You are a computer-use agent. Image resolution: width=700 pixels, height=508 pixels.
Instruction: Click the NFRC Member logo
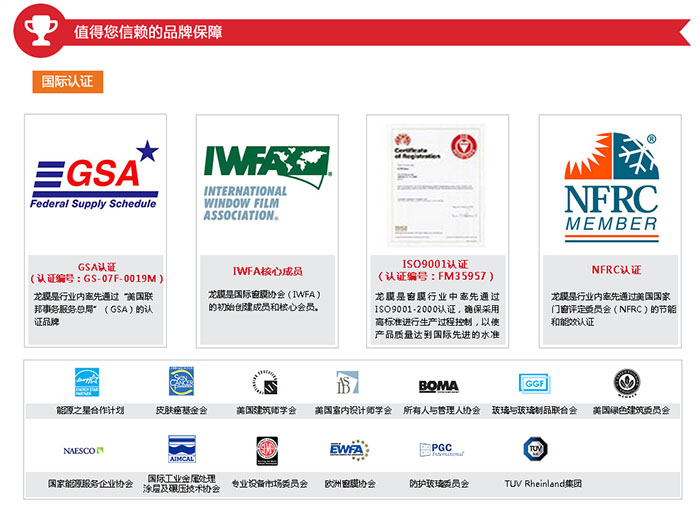612,187
